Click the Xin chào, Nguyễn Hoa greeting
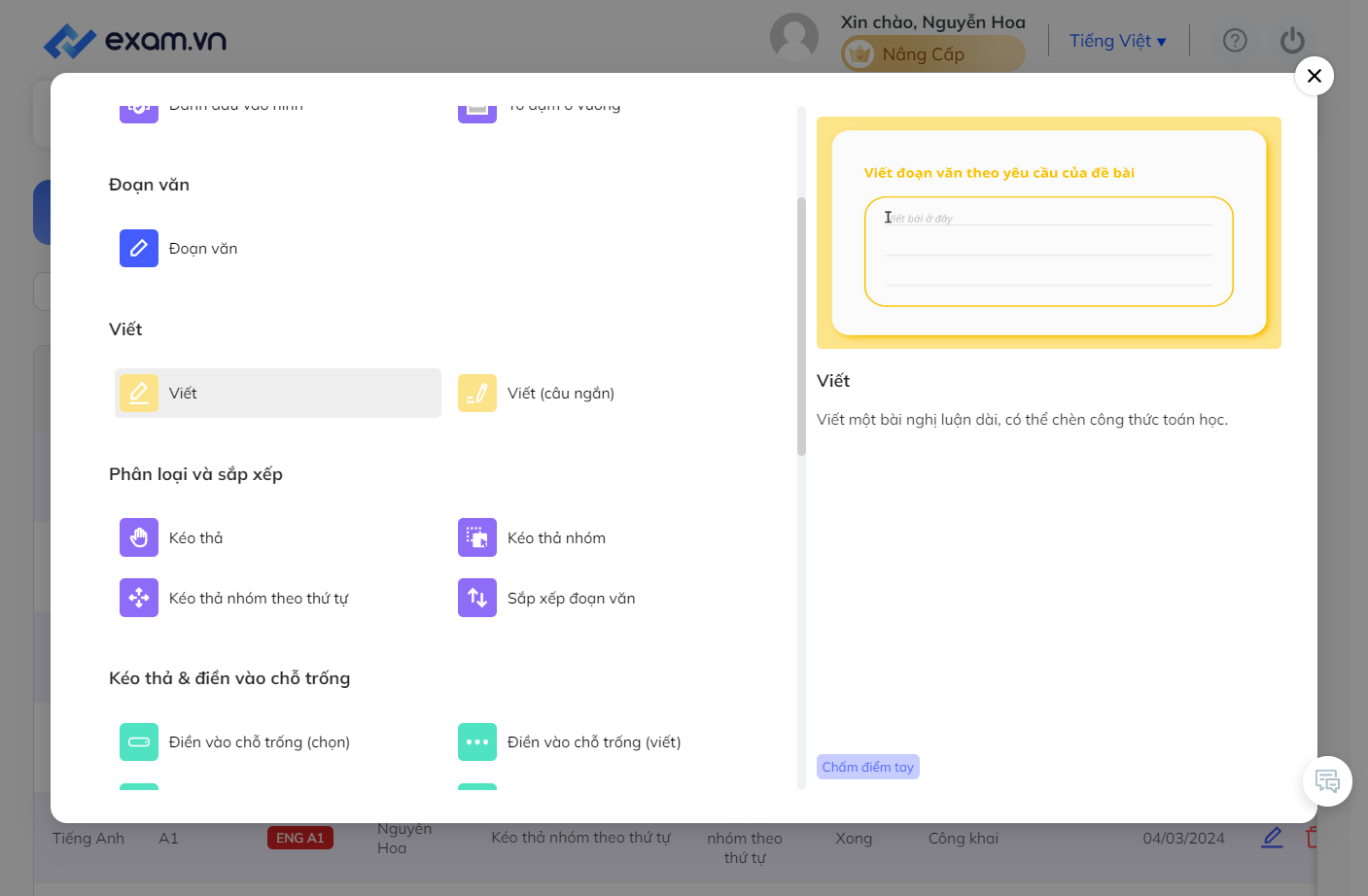Viewport: 1368px width, 896px height. (933, 22)
